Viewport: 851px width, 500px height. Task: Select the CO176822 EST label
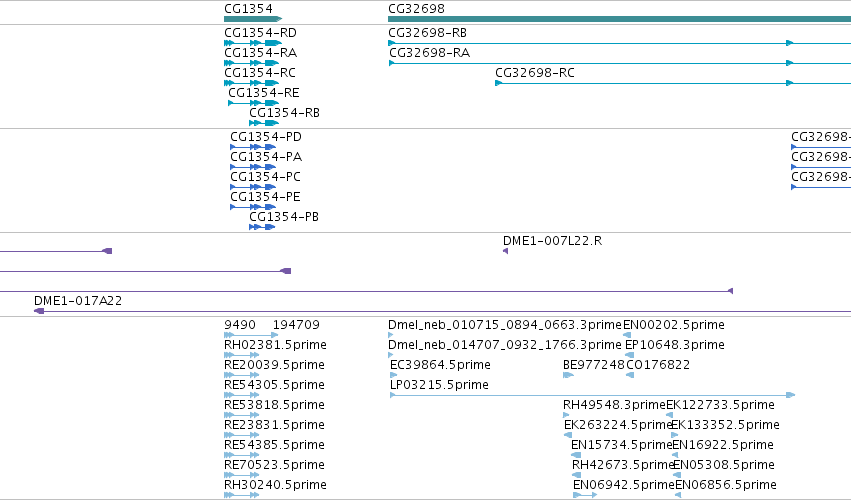click(658, 365)
